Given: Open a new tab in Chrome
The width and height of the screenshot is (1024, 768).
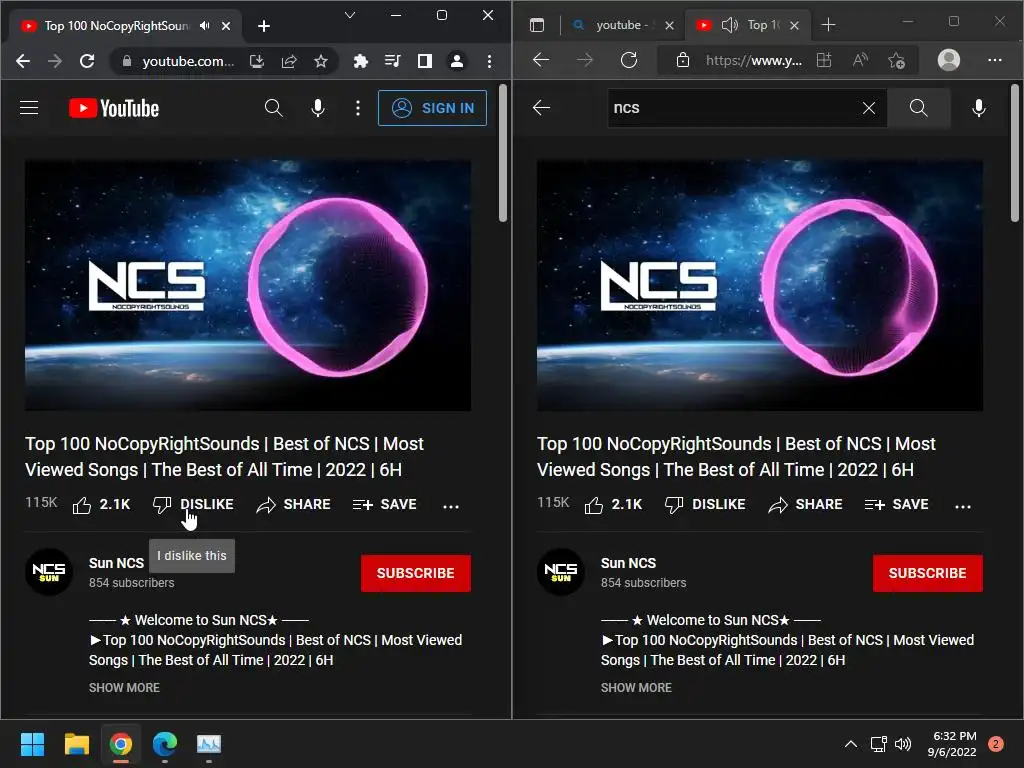Looking at the screenshot, I should coord(264,26).
